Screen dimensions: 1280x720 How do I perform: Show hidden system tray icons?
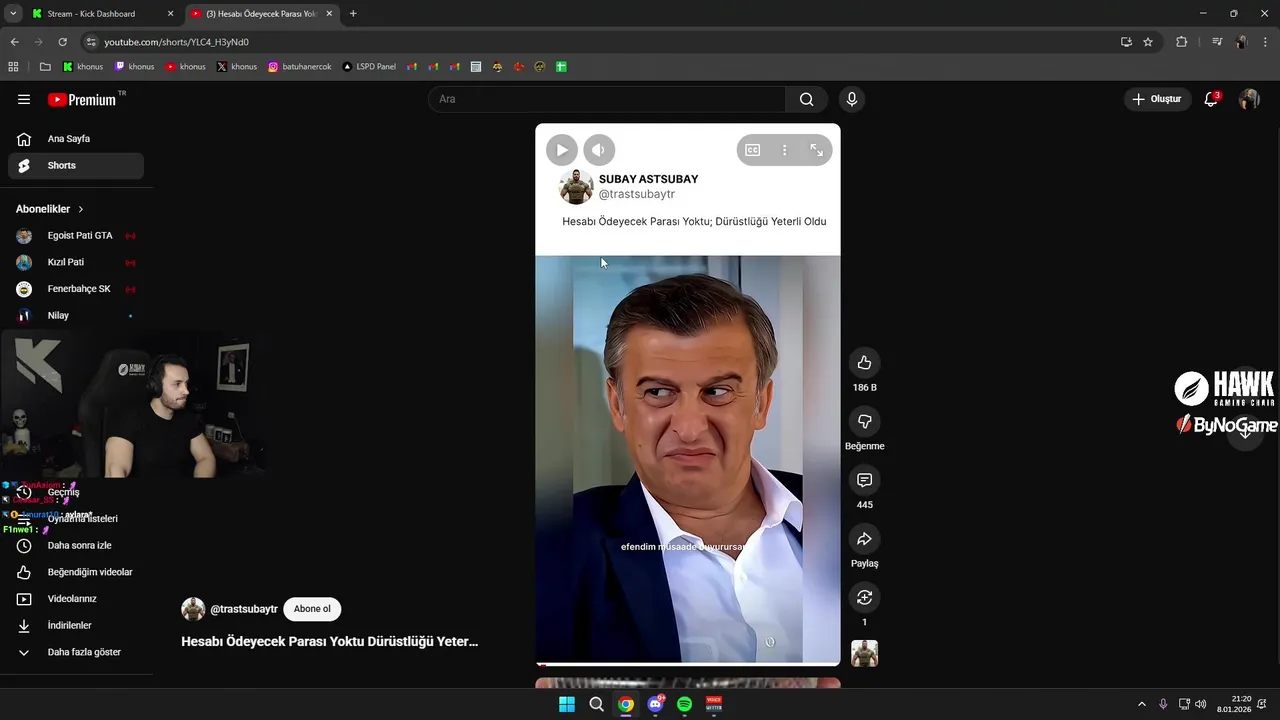(x=1142, y=704)
